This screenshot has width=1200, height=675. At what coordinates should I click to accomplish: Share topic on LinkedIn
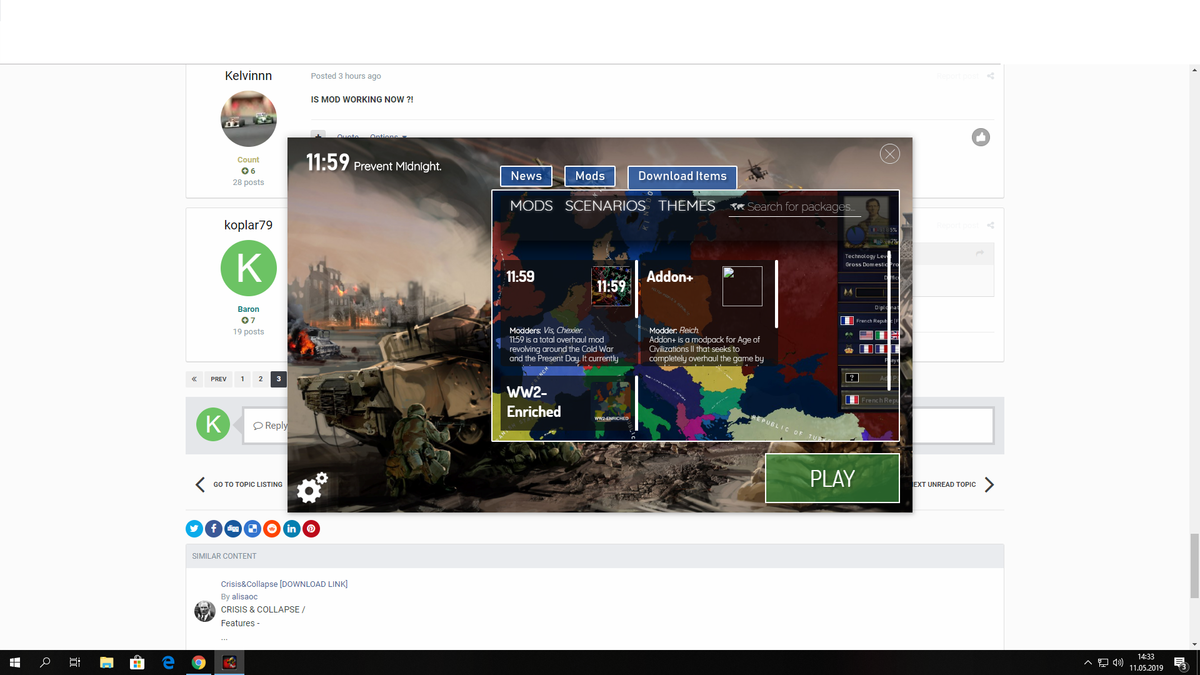pos(292,528)
